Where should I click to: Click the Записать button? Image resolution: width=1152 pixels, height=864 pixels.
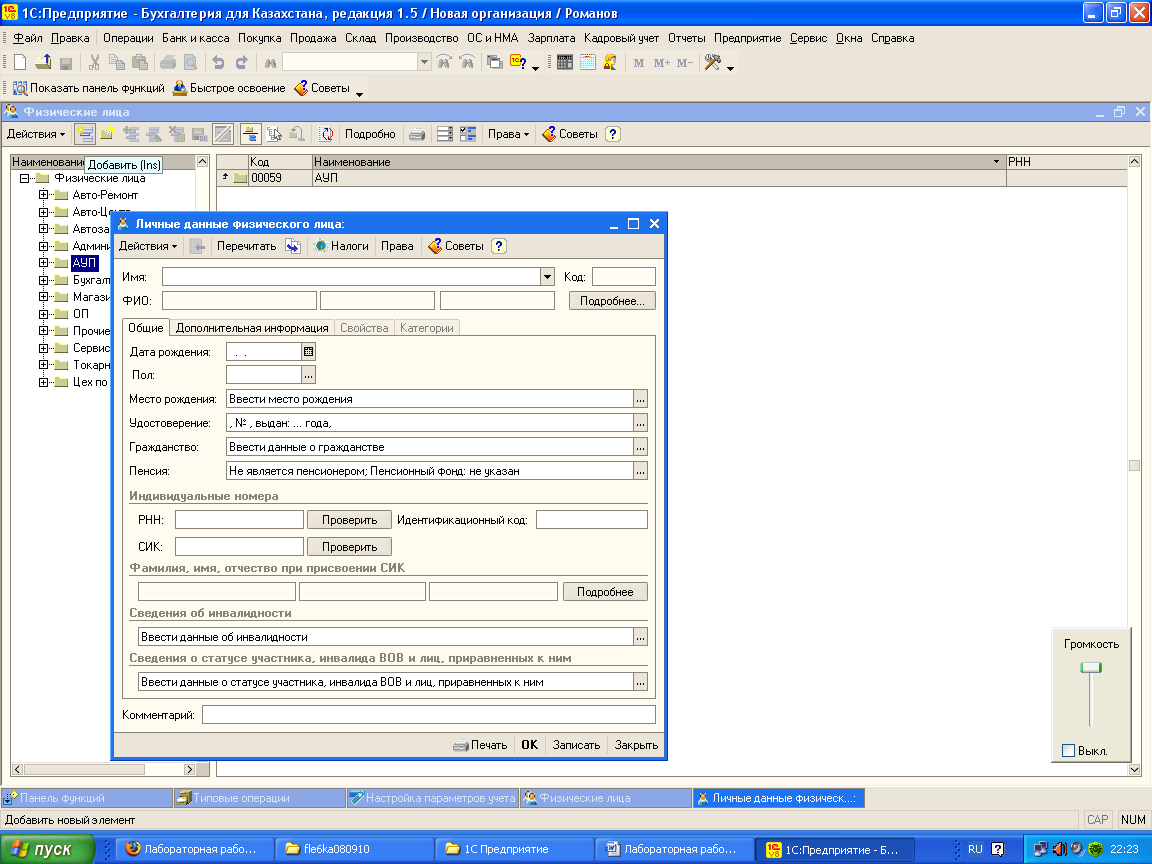click(x=576, y=745)
